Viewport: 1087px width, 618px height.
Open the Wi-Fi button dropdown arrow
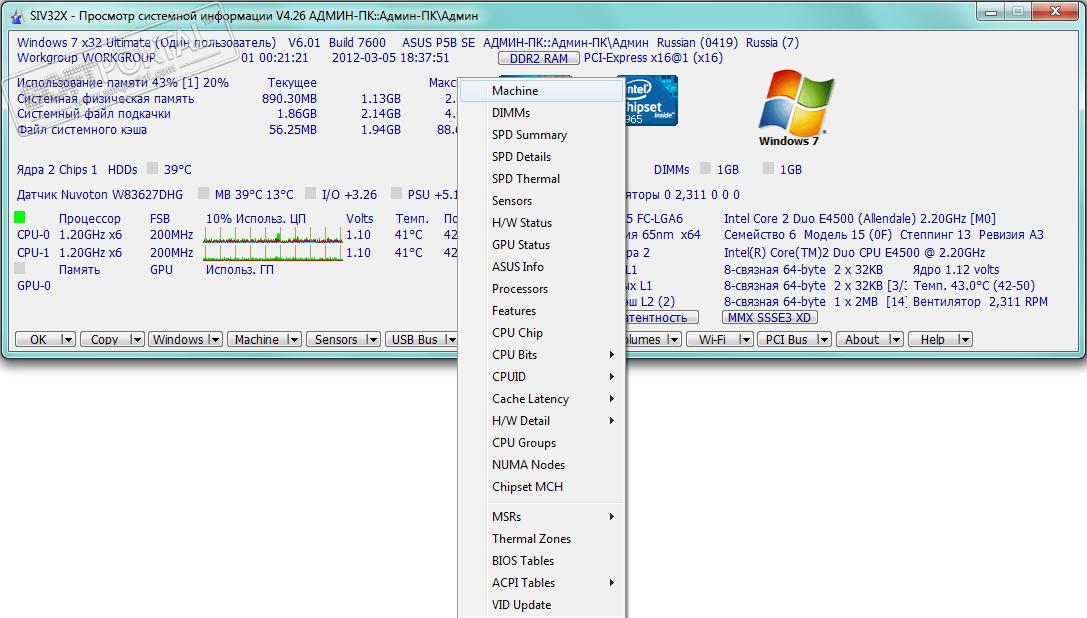click(745, 339)
